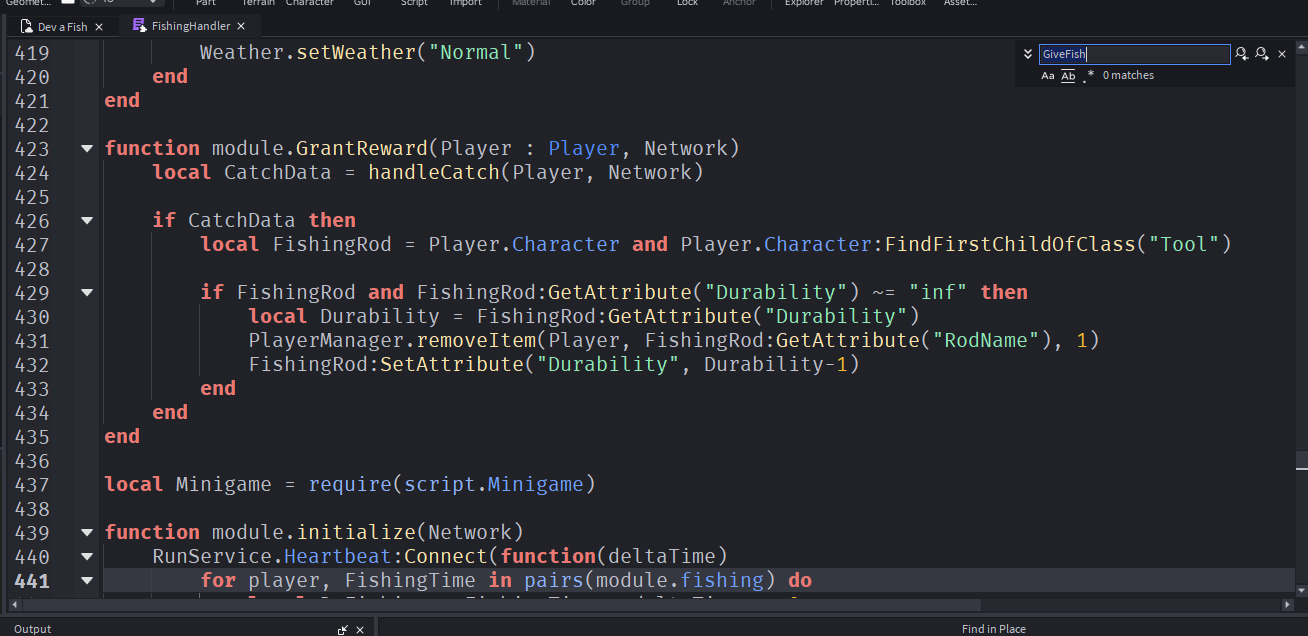Close the find widget
Viewport: 1308px width, 636px height.
(x=1282, y=54)
